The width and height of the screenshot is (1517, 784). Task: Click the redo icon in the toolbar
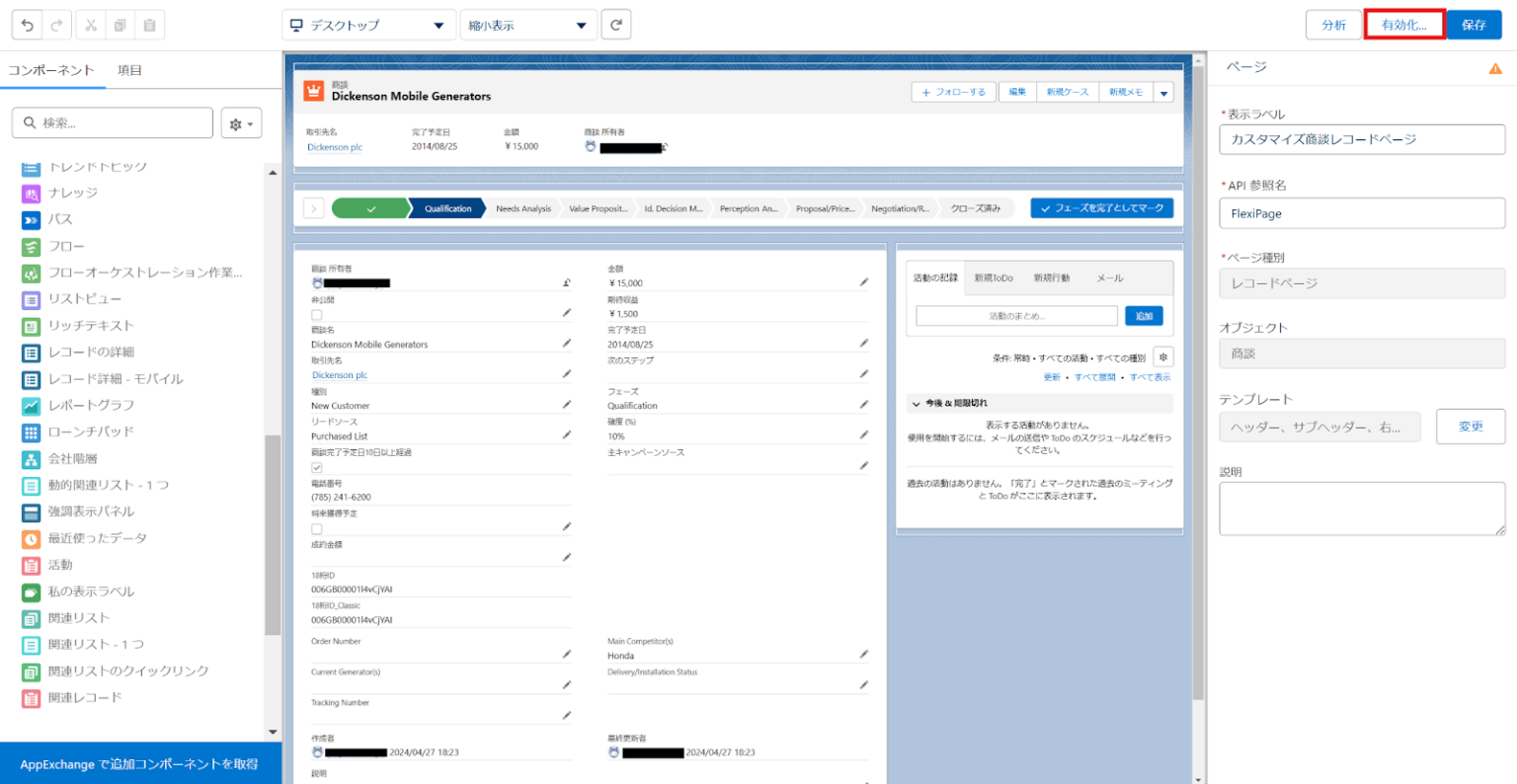tap(54, 25)
